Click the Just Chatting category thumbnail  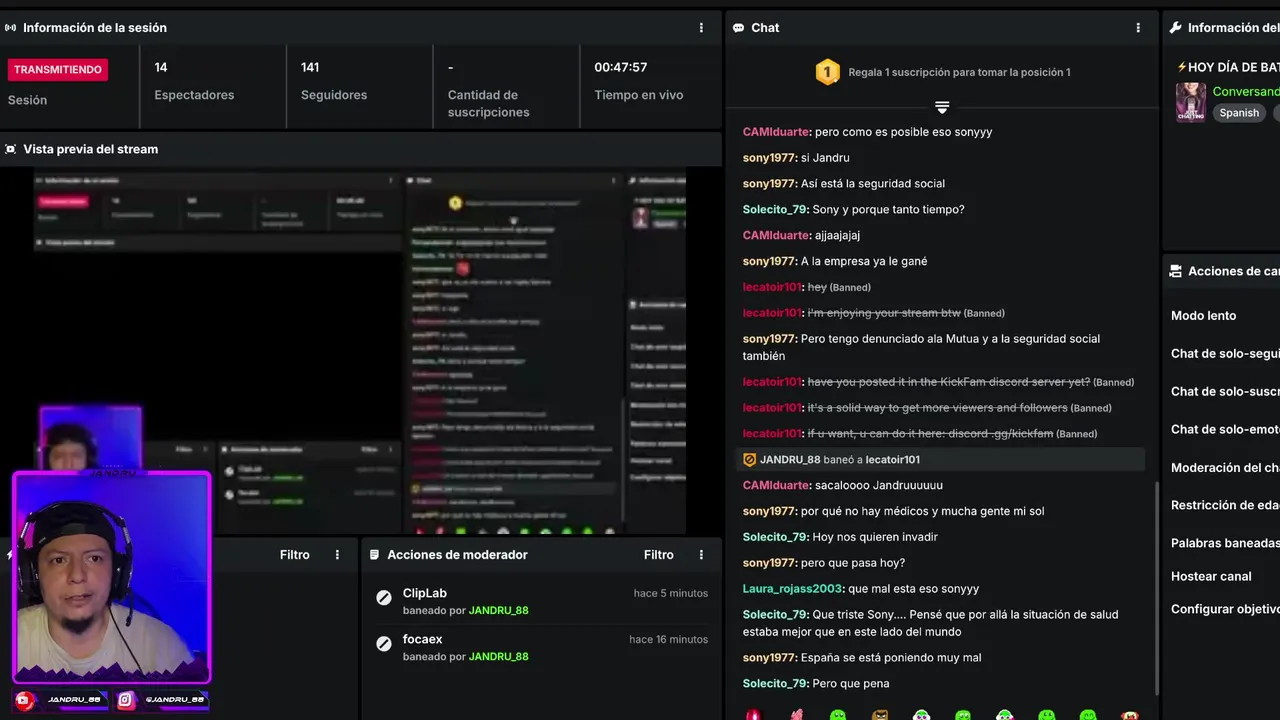click(x=1190, y=102)
